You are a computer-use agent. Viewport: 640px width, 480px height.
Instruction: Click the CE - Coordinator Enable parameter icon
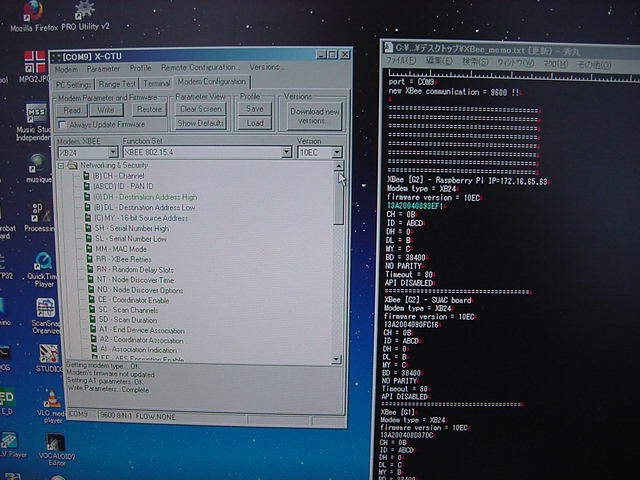[91, 300]
